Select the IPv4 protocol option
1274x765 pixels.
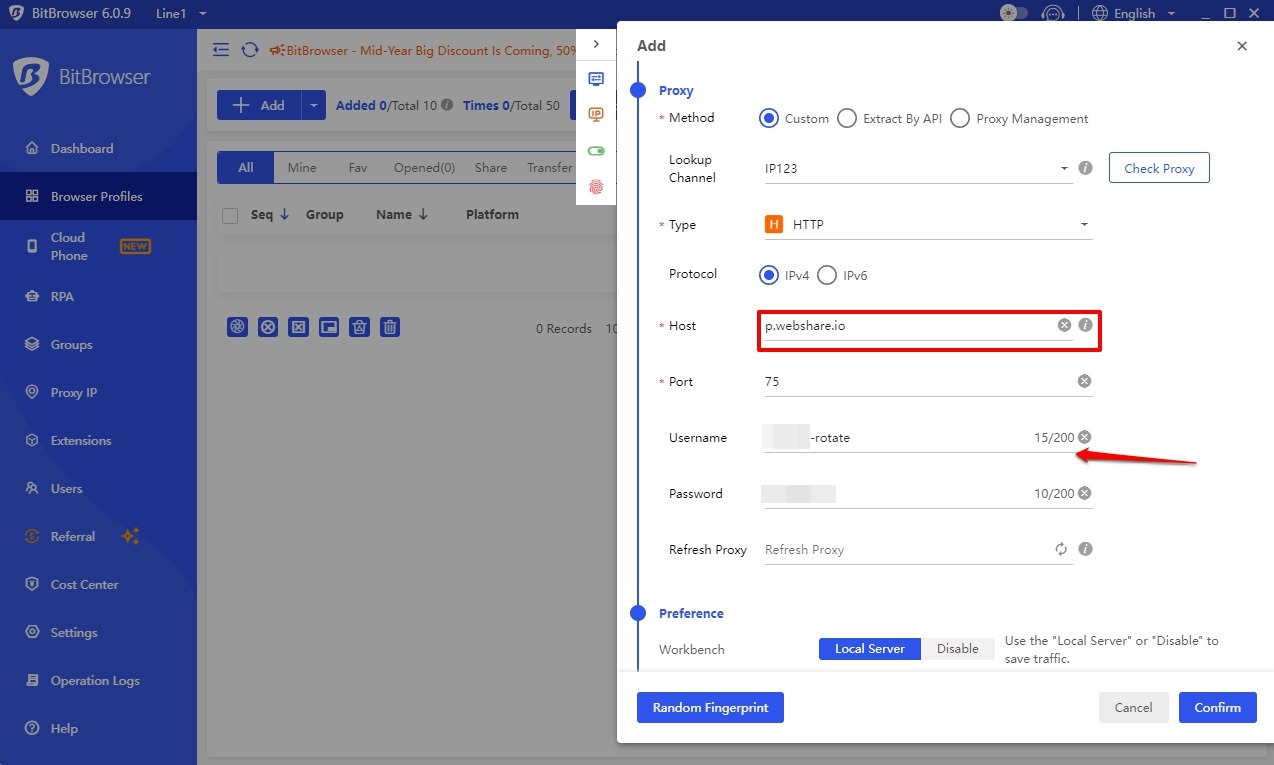pos(784,275)
